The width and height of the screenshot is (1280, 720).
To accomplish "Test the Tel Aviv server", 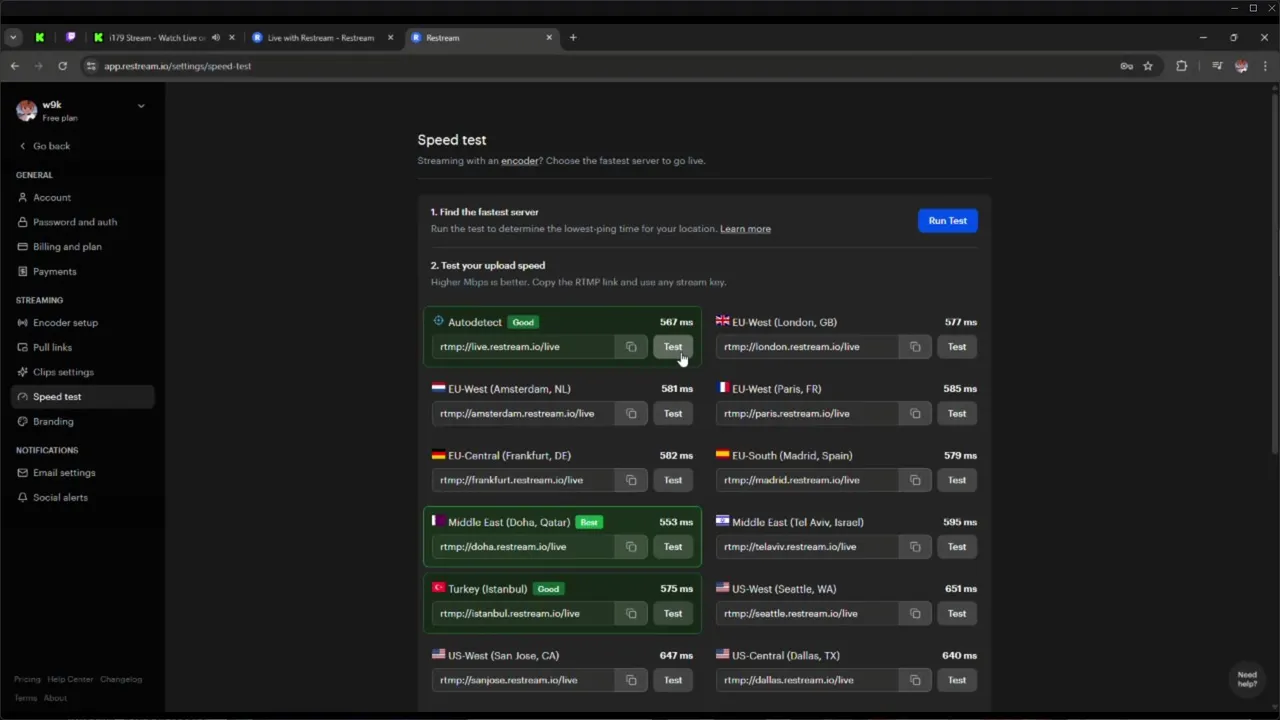I will (957, 547).
